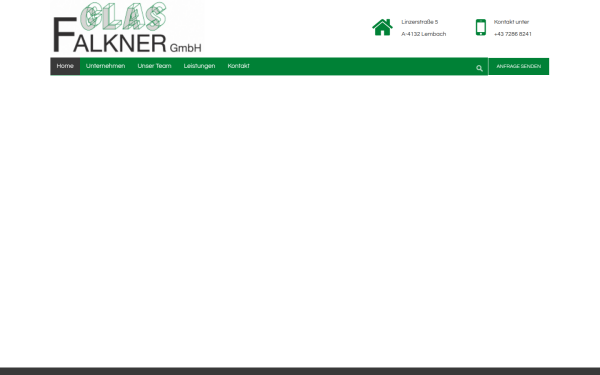Image resolution: width=600 pixels, height=375 pixels.
Task: Click the Anfrage Senden button
Action: pos(518,67)
